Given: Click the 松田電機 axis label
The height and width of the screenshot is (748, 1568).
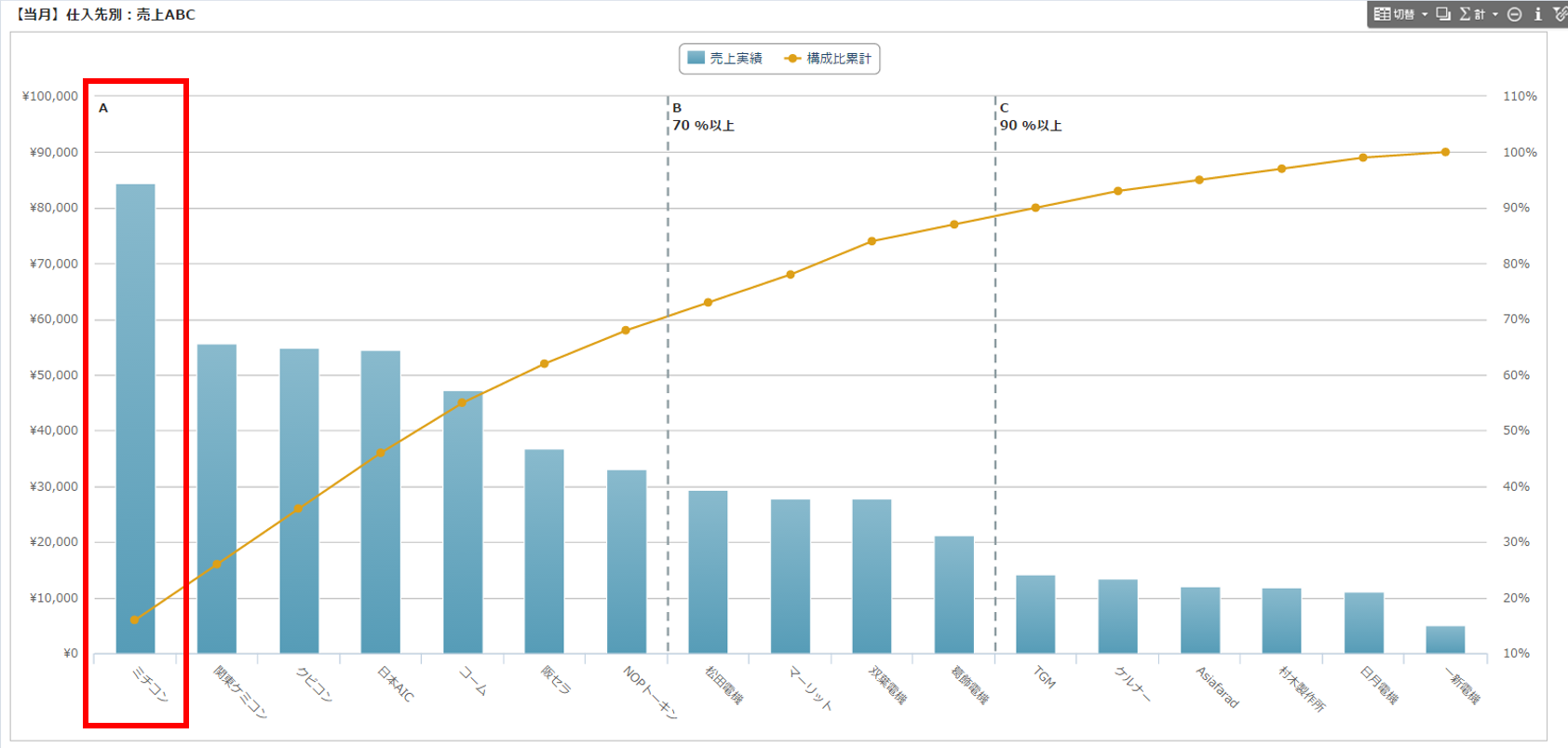Looking at the screenshot, I should pos(723,685).
